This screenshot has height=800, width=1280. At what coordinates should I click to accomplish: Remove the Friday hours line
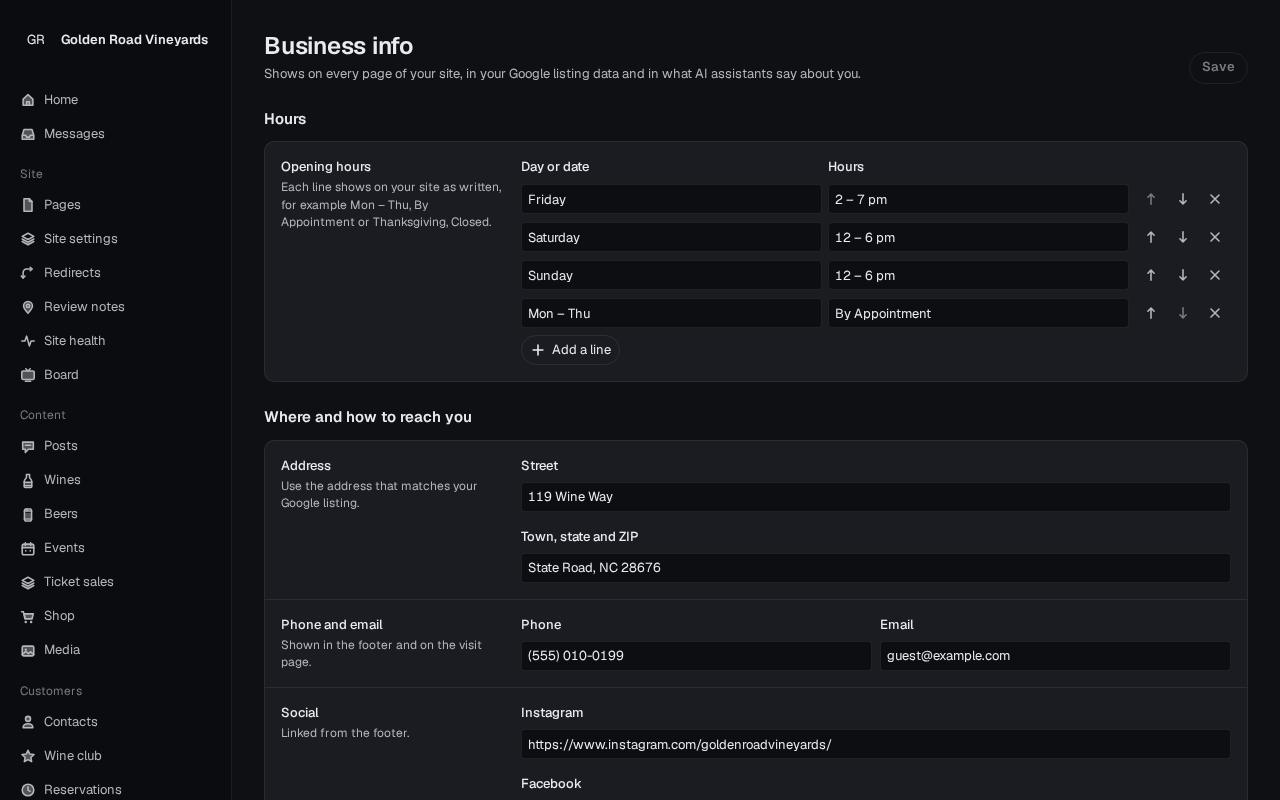(1215, 199)
